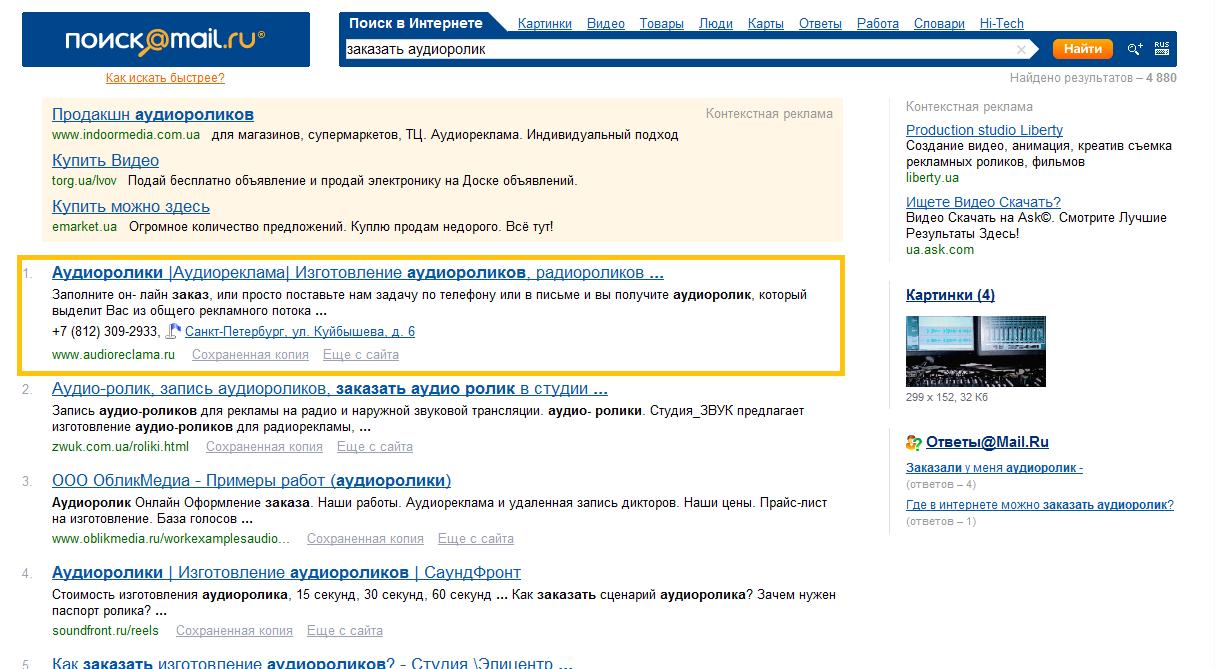Click the ua.ask.com ad URL
The image size is (1215, 669).
coord(939,249)
